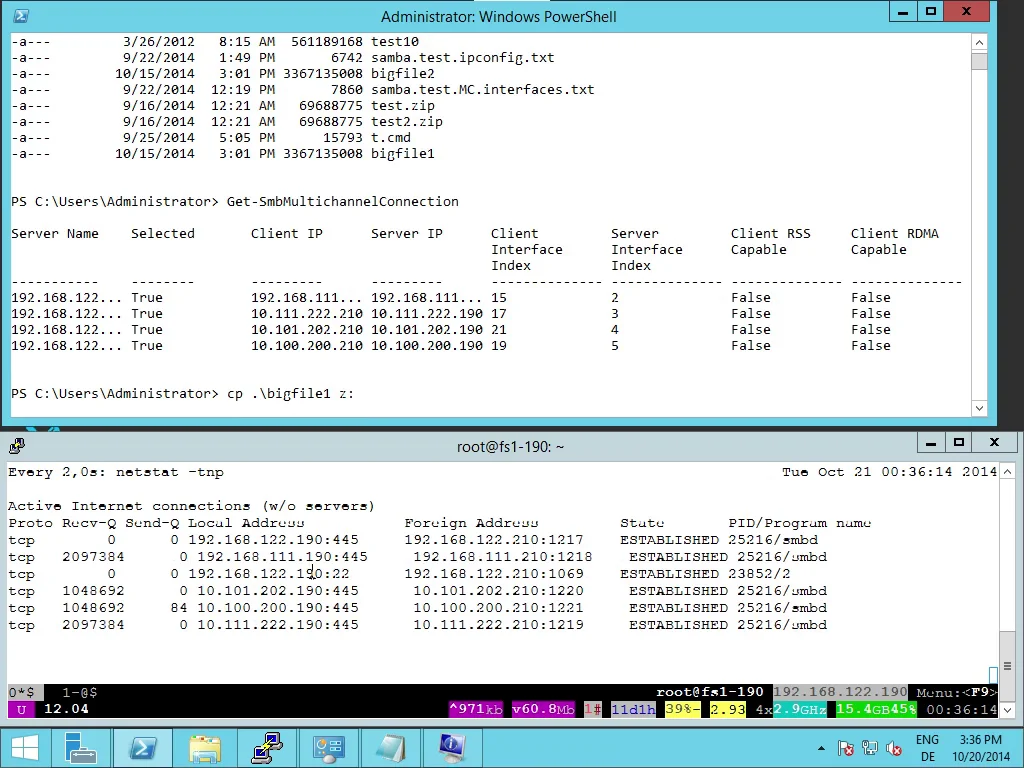This screenshot has width=1024, height=768.
Task: Open the PowerShell window system menu icon
Action: tap(21, 16)
